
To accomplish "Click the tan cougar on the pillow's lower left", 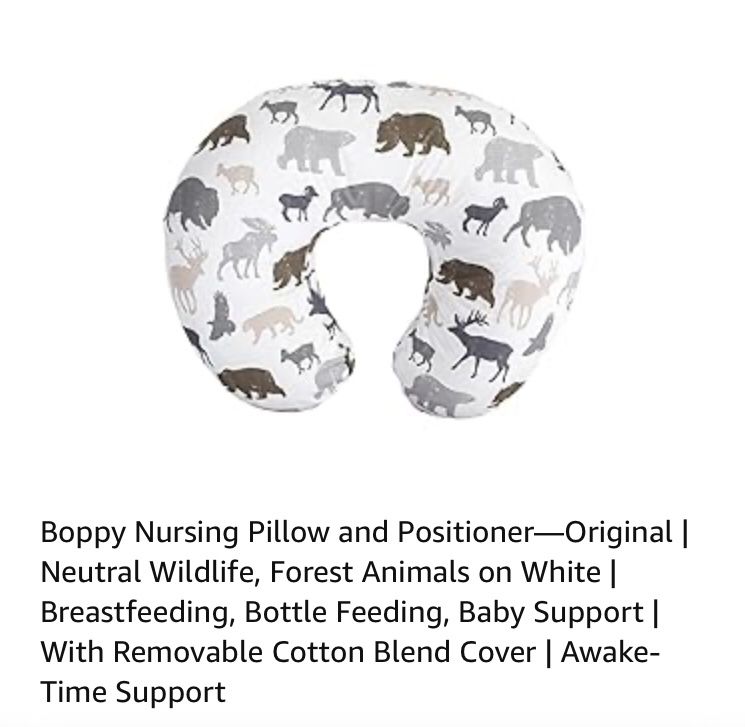I will tap(272, 324).
